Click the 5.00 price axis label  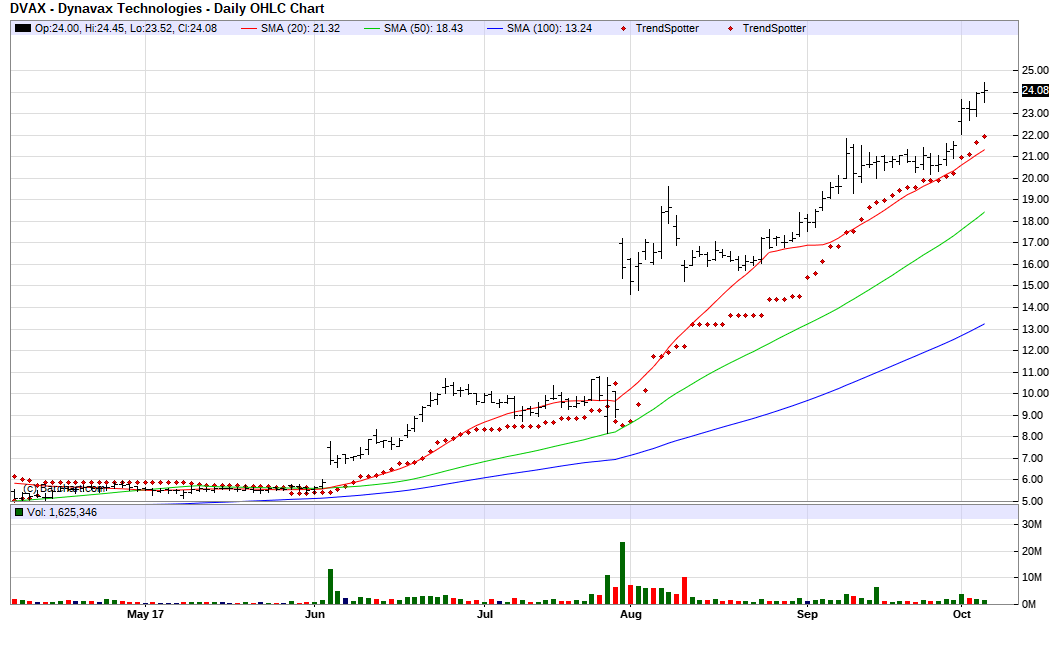(1038, 501)
